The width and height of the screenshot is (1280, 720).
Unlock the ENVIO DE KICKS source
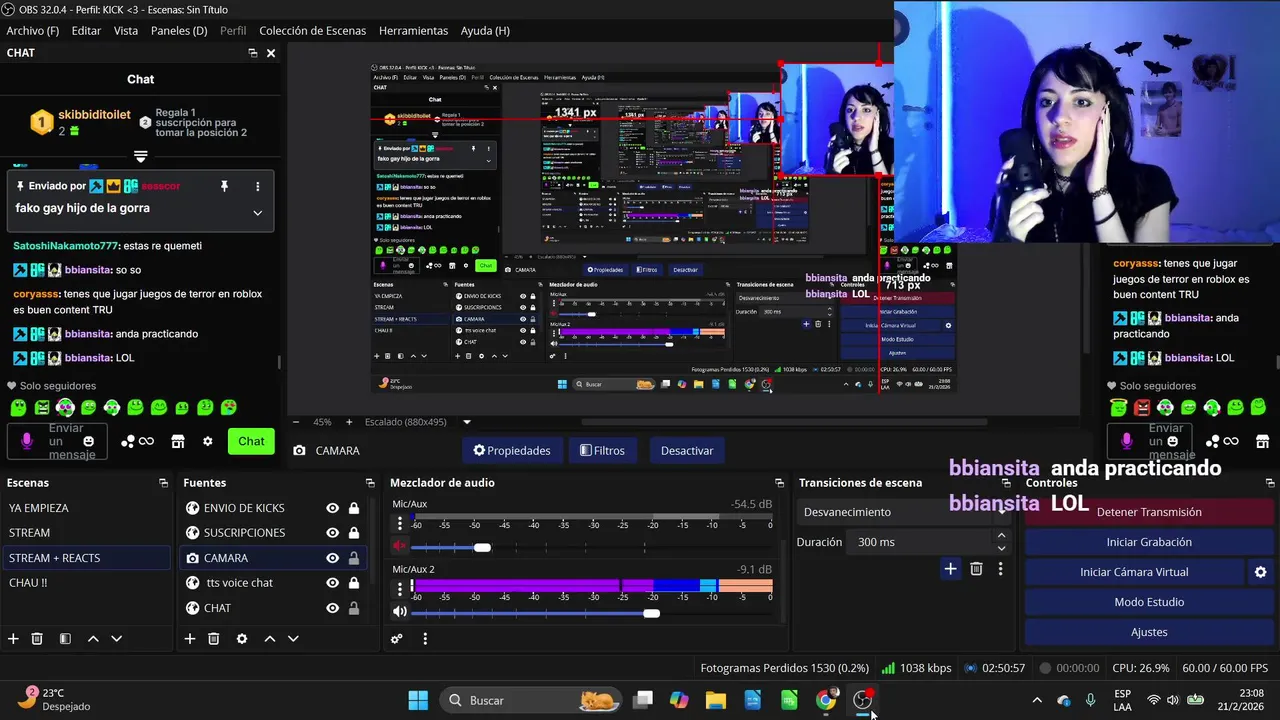[354, 508]
